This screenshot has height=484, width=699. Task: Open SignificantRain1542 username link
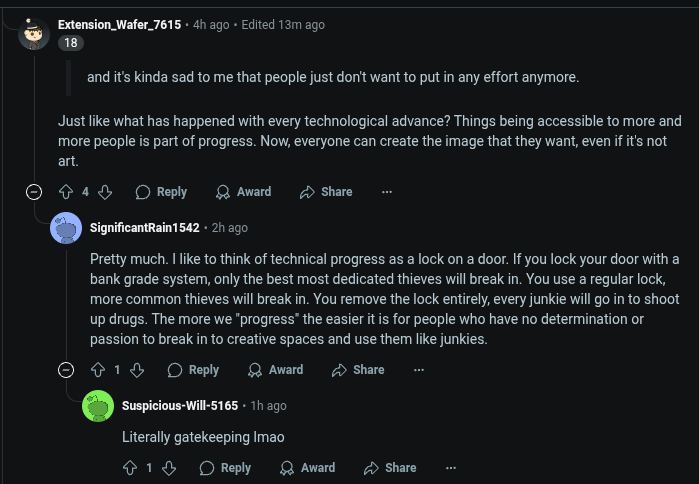pos(145,228)
